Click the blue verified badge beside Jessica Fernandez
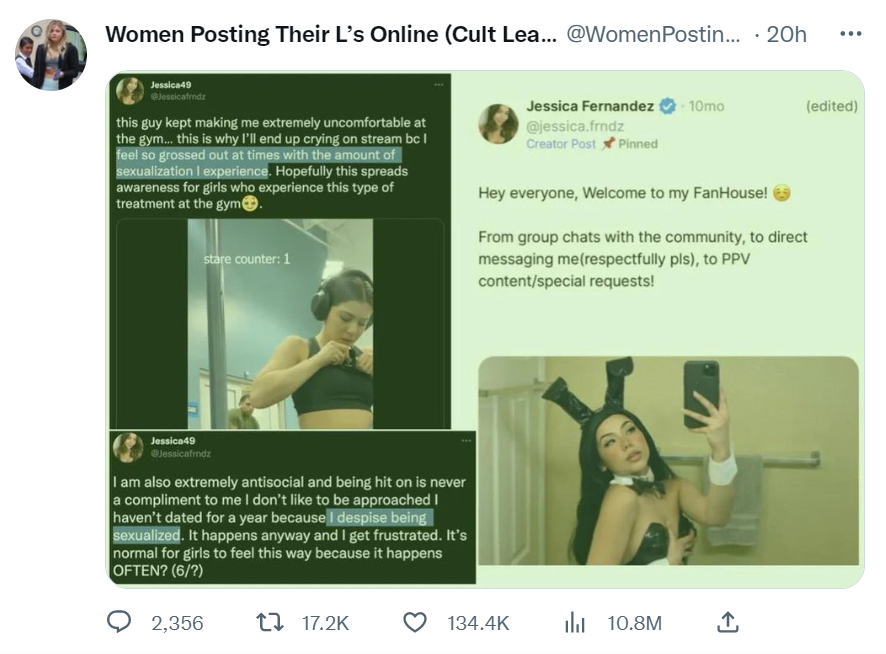The width and height of the screenshot is (886, 654). [x=668, y=106]
